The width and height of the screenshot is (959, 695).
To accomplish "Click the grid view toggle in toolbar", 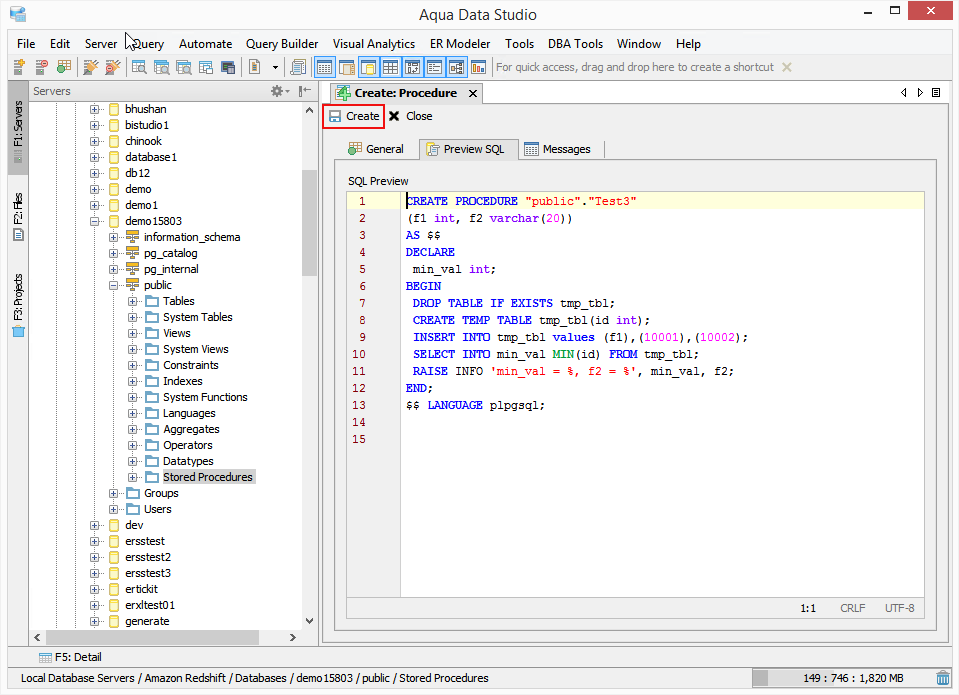I will (x=390, y=67).
